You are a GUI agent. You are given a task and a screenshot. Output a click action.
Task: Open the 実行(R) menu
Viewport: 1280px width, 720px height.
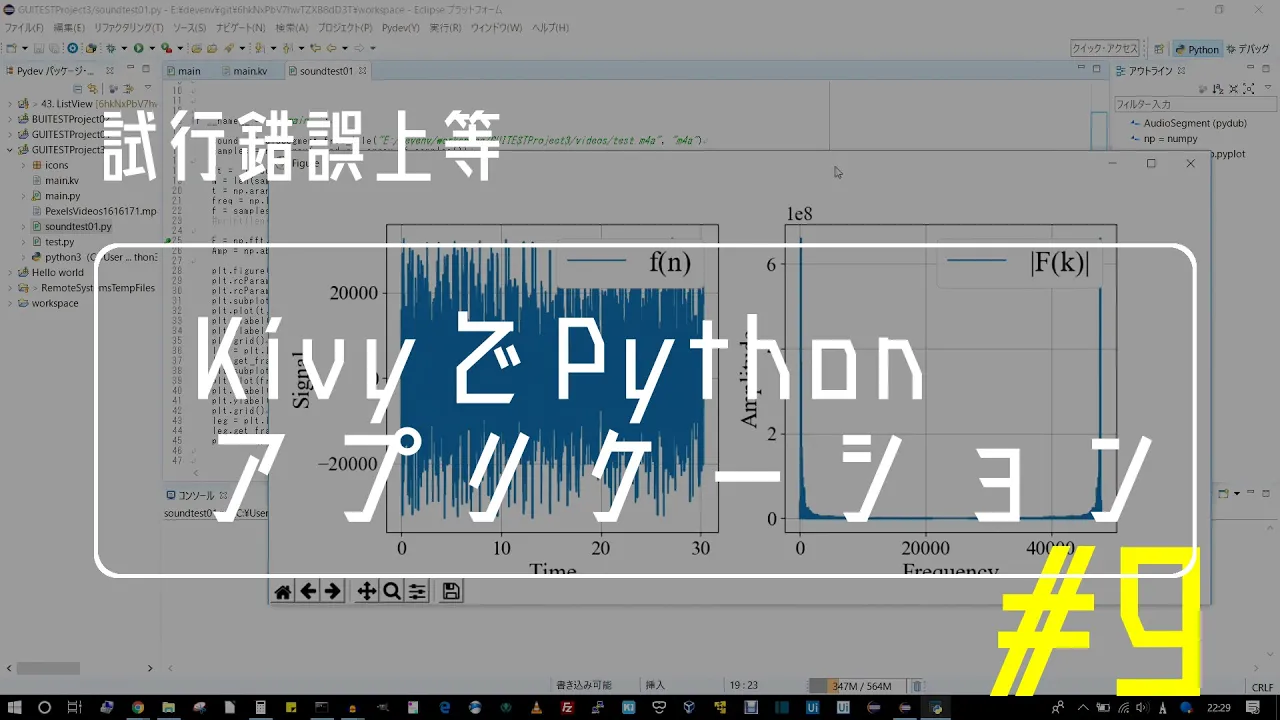pos(446,27)
